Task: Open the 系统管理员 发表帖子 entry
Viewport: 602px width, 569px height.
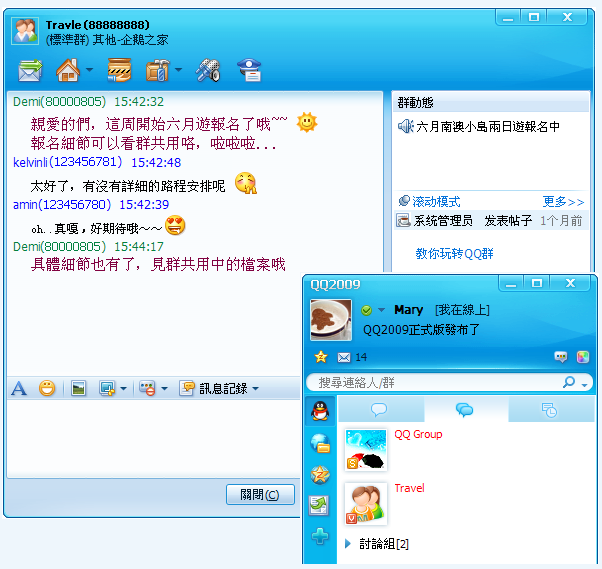Action: click(491, 220)
